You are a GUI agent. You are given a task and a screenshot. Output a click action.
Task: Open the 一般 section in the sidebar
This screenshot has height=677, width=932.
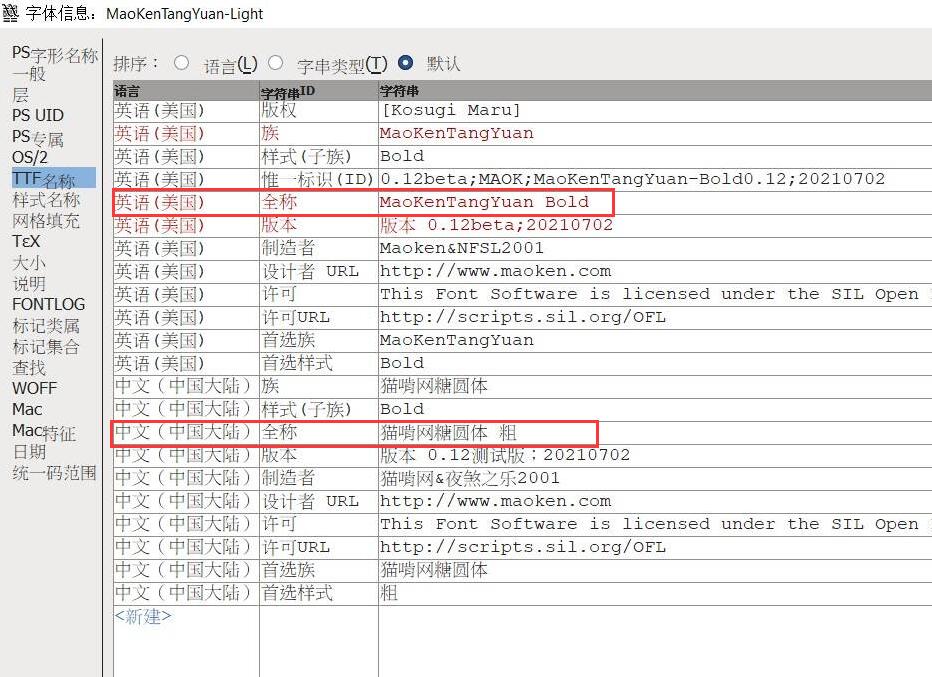pos(29,74)
